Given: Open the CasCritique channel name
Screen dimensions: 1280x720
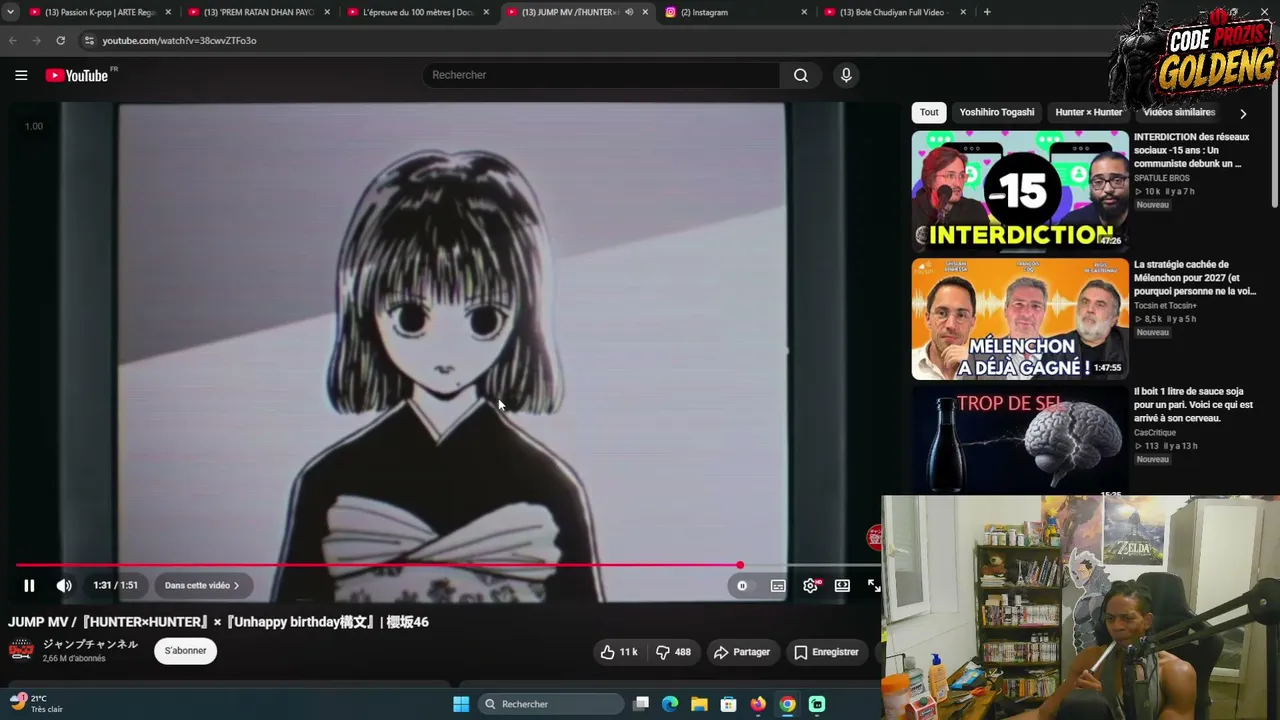Looking at the screenshot, I should (1155, 433).
